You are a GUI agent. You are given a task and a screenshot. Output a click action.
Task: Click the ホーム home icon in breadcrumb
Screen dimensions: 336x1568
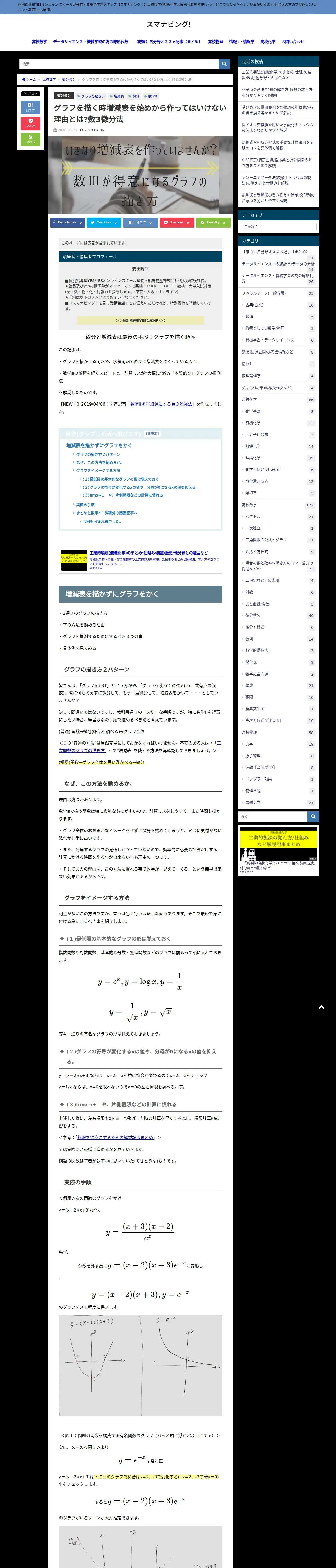point(24,80)
